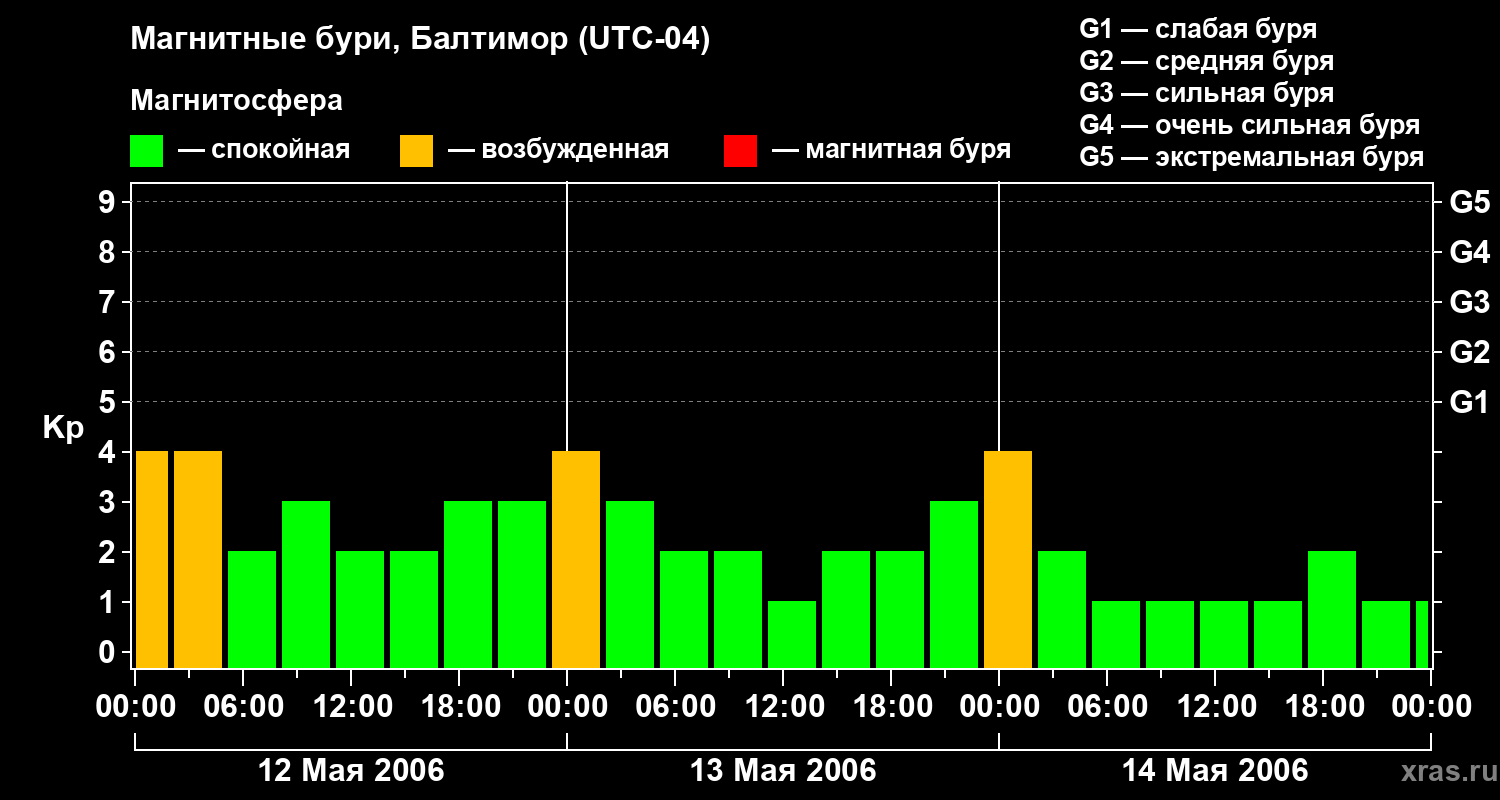Click the Kp 3 bar 21:00–24:00 on 13 May
The image size is (1500, 800).
[x=954, y=585]
